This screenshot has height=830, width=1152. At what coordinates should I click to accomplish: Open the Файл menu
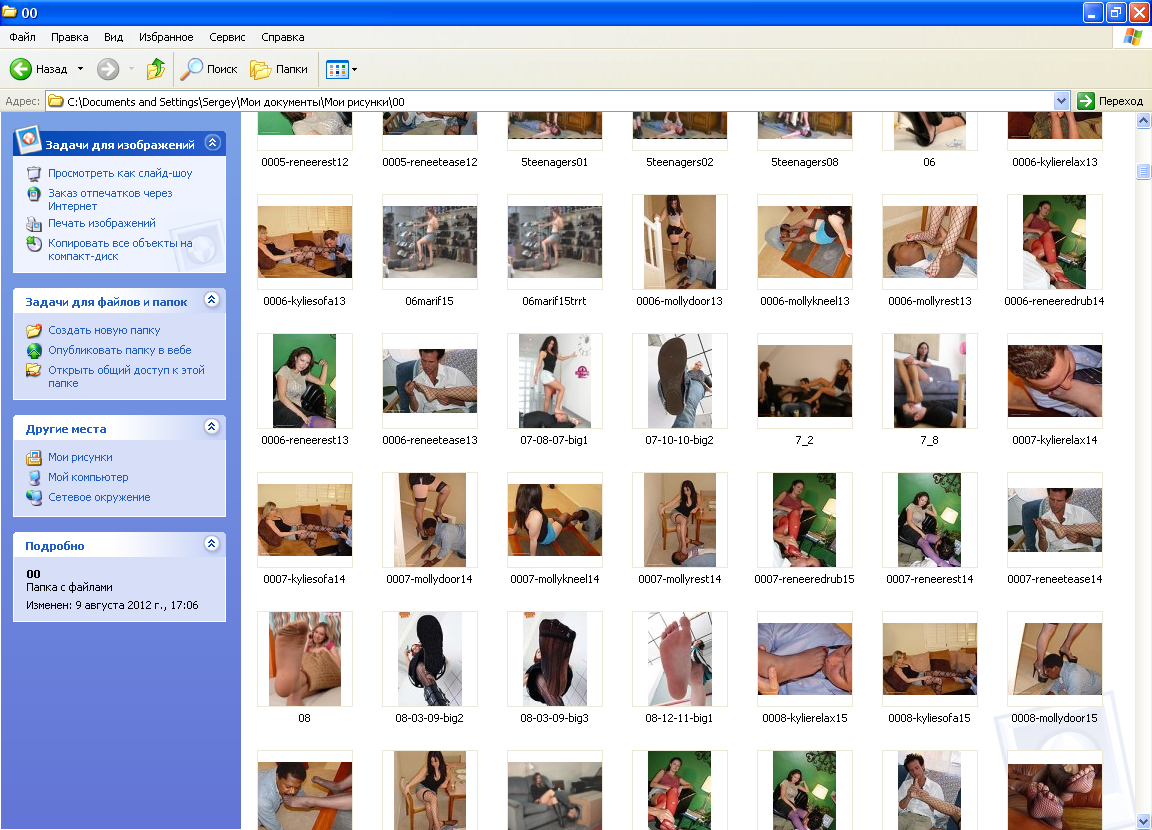23,37
